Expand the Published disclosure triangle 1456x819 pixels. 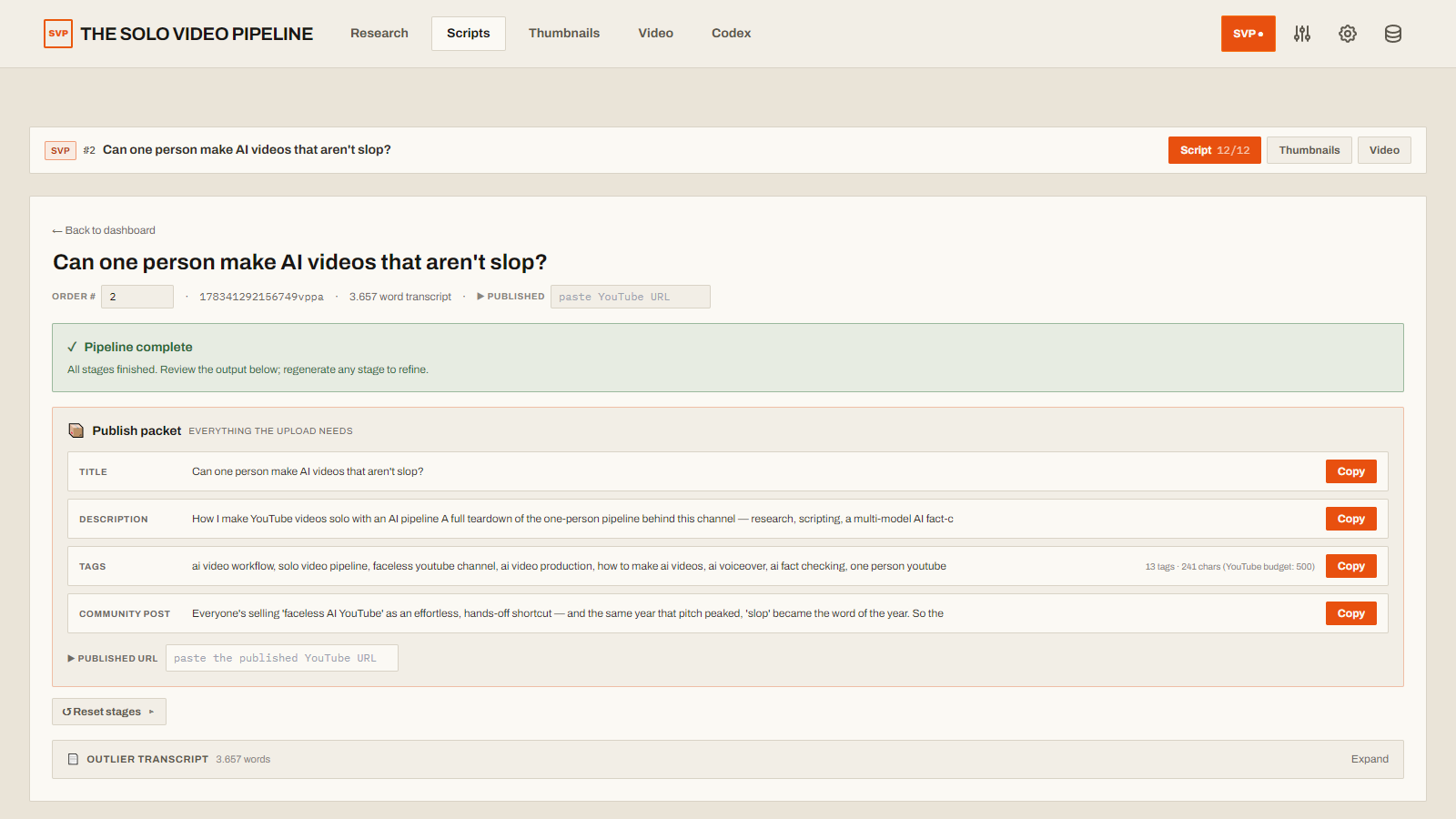click(480, 297)
